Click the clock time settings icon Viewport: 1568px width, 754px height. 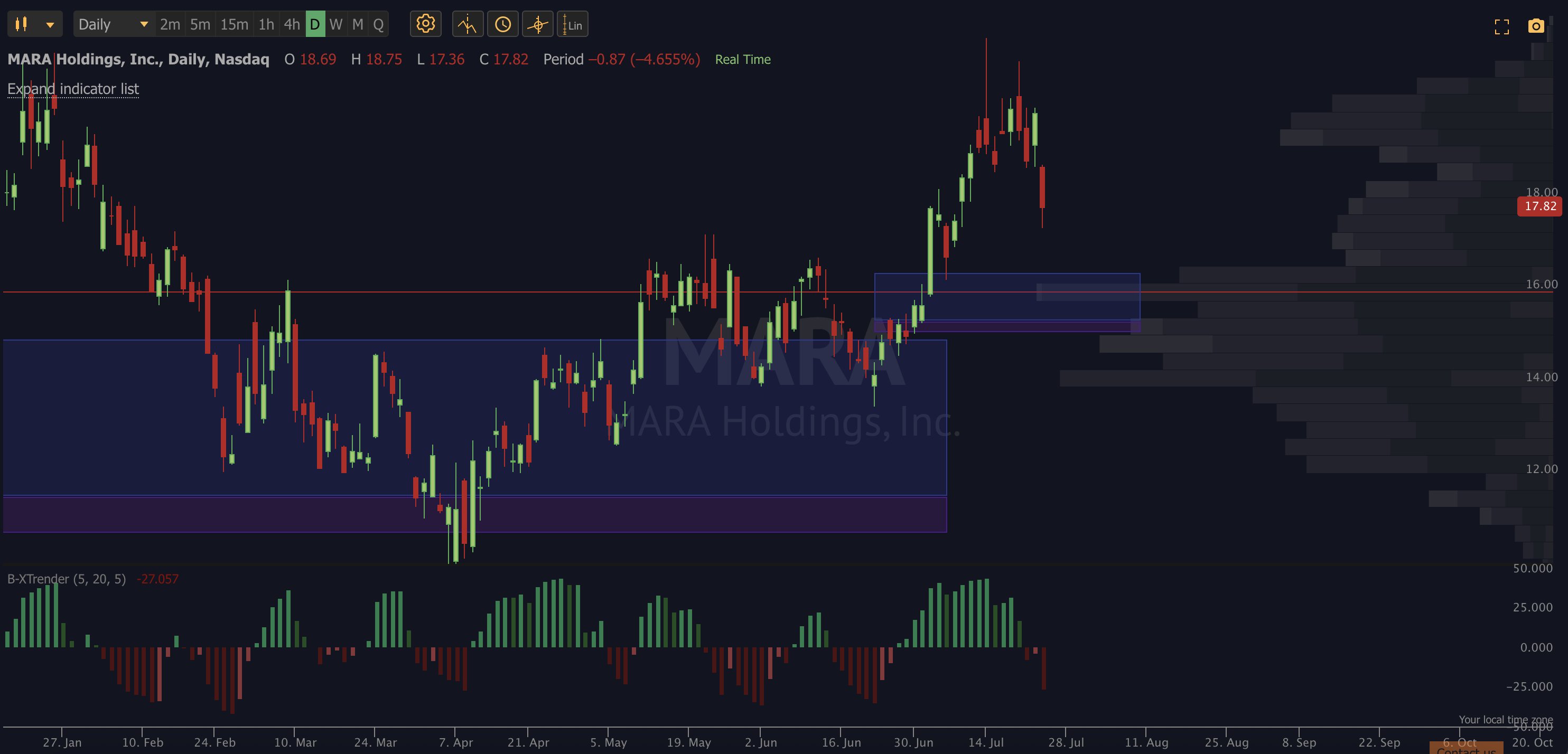[503, 24]
